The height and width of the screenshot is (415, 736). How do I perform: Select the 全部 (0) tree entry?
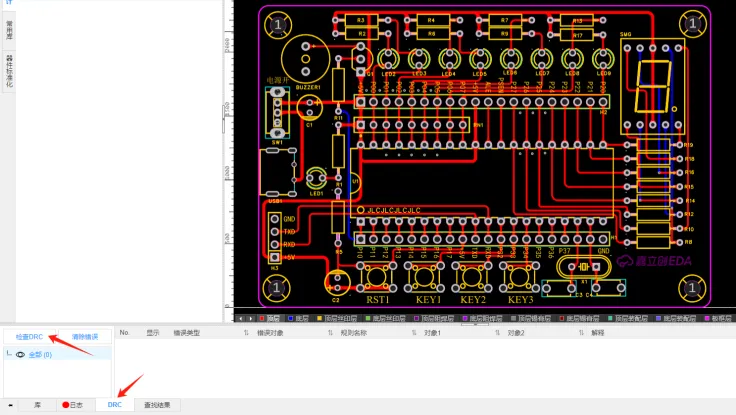(x=40, y=354)
